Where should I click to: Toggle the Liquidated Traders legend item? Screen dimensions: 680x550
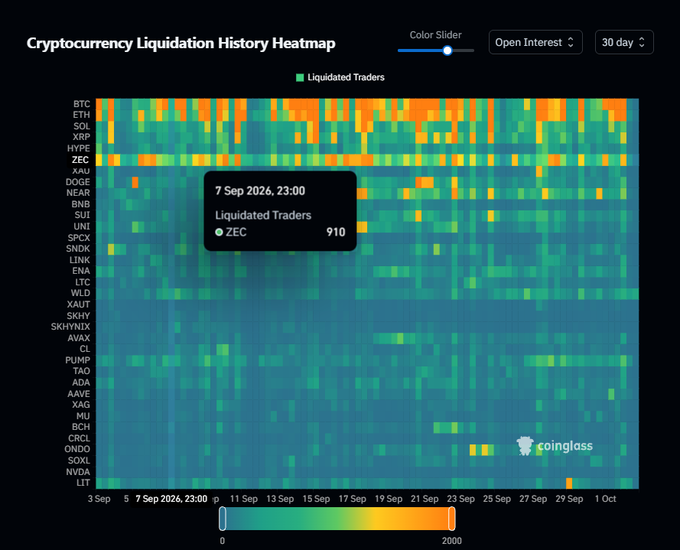coord(340,77)
